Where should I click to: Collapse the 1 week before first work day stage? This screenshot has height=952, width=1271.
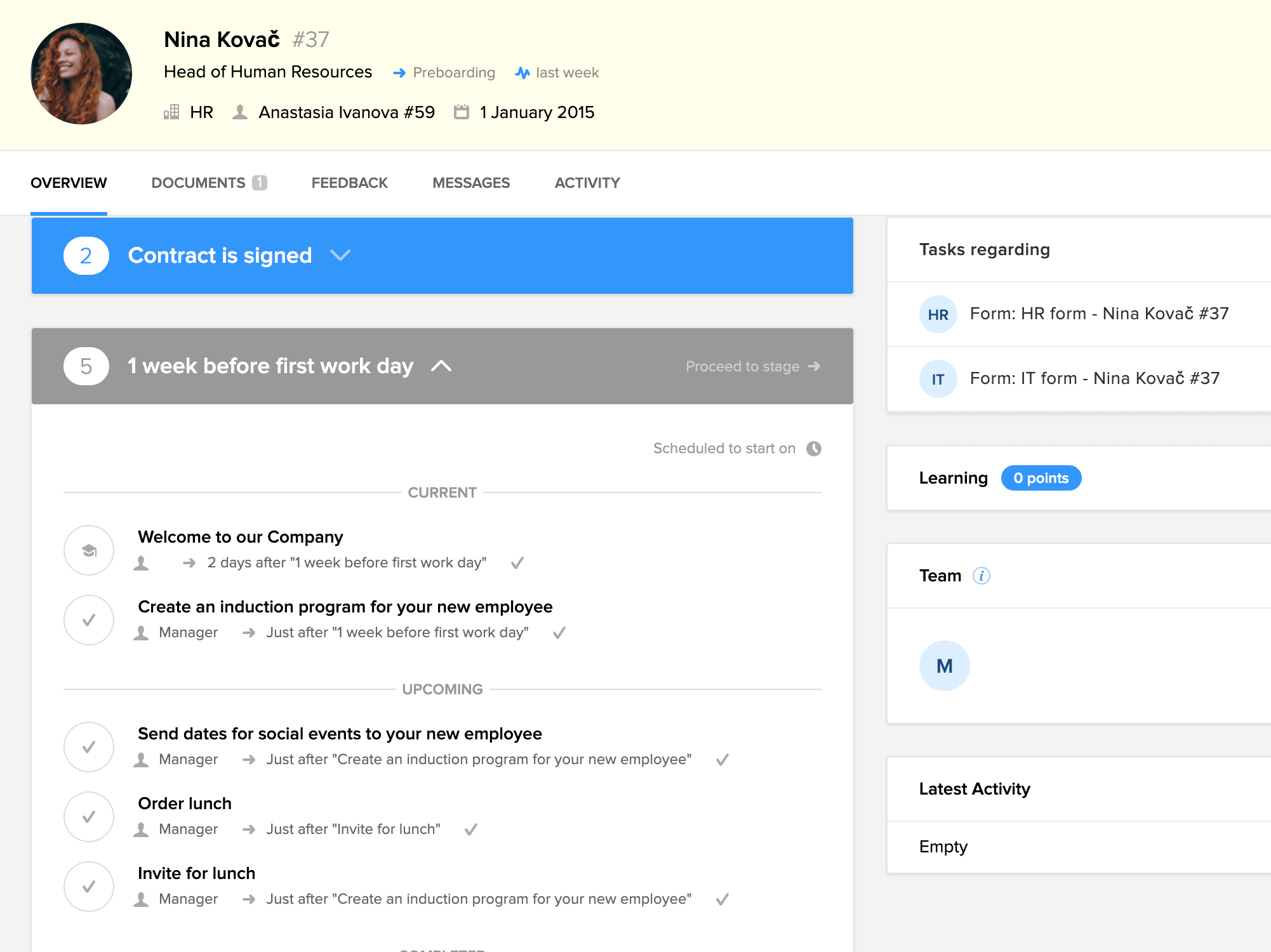point(441,366)
